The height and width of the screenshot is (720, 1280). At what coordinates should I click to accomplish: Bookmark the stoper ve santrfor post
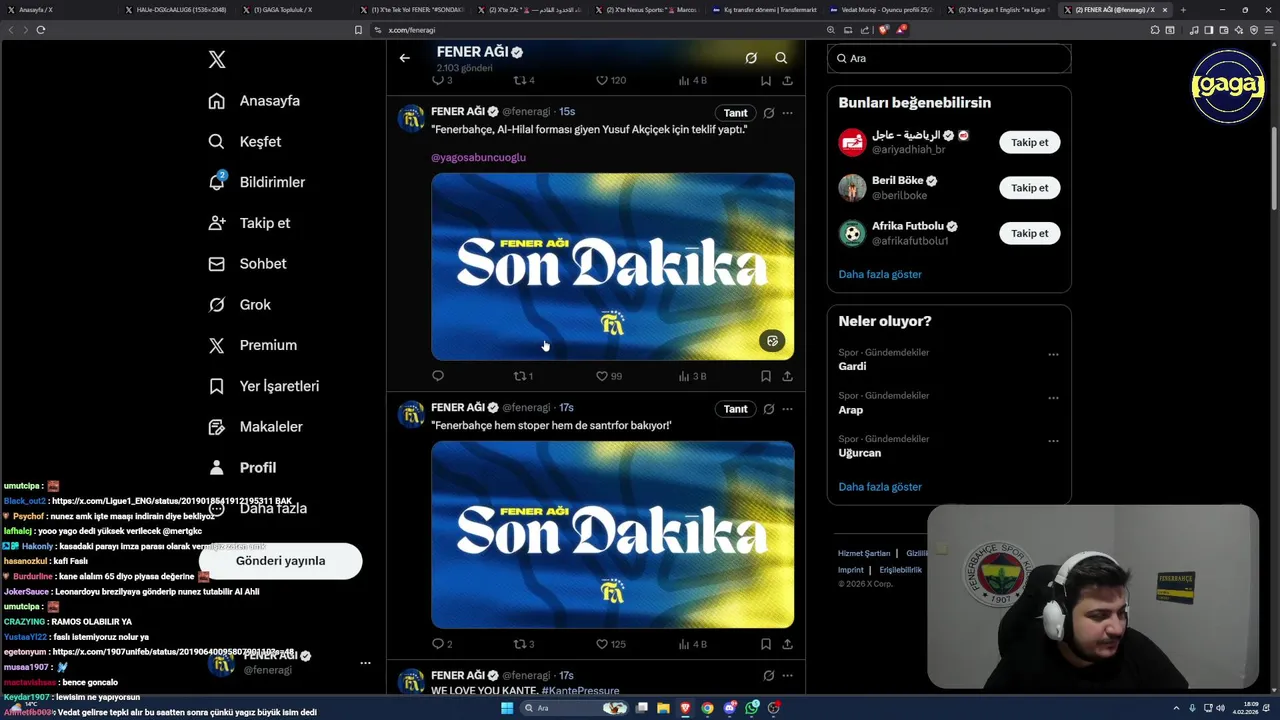pos(765,644)
